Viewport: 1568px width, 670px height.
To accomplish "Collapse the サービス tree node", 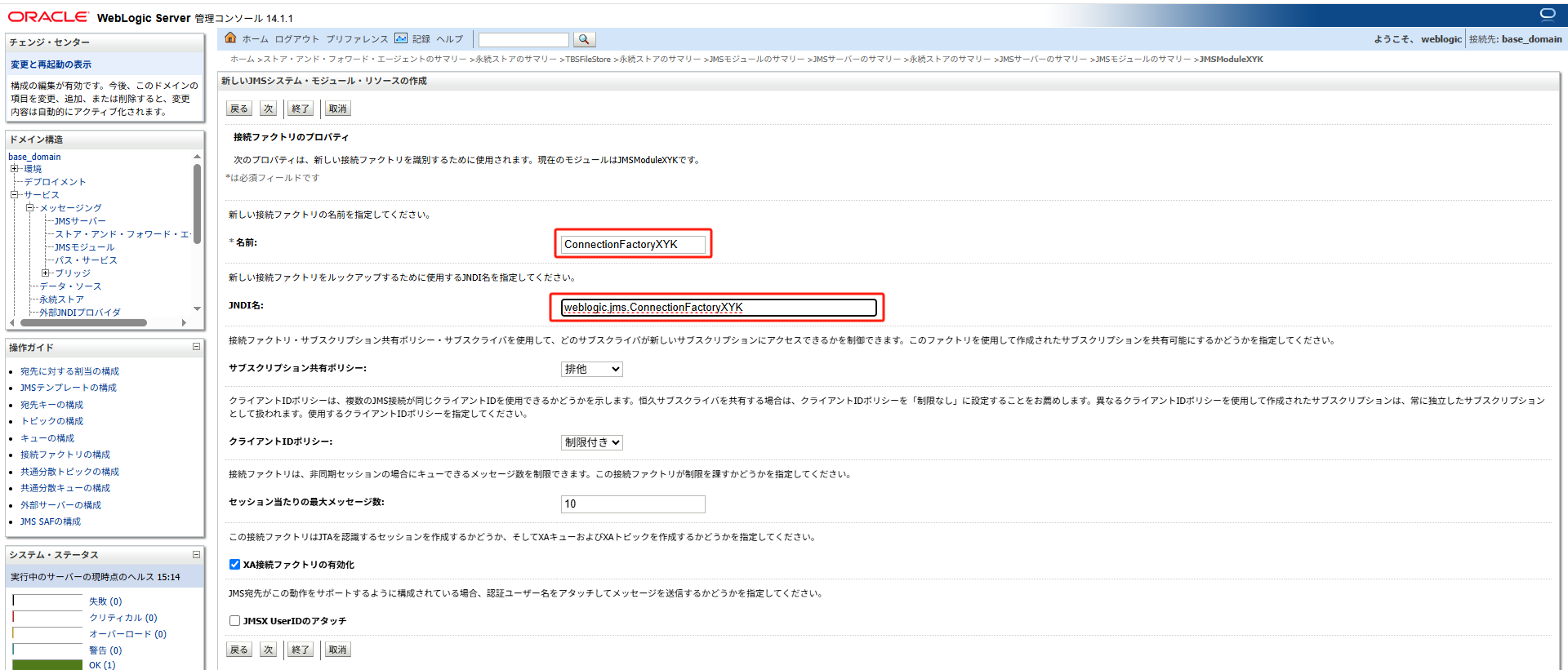I will click(15, 195).
